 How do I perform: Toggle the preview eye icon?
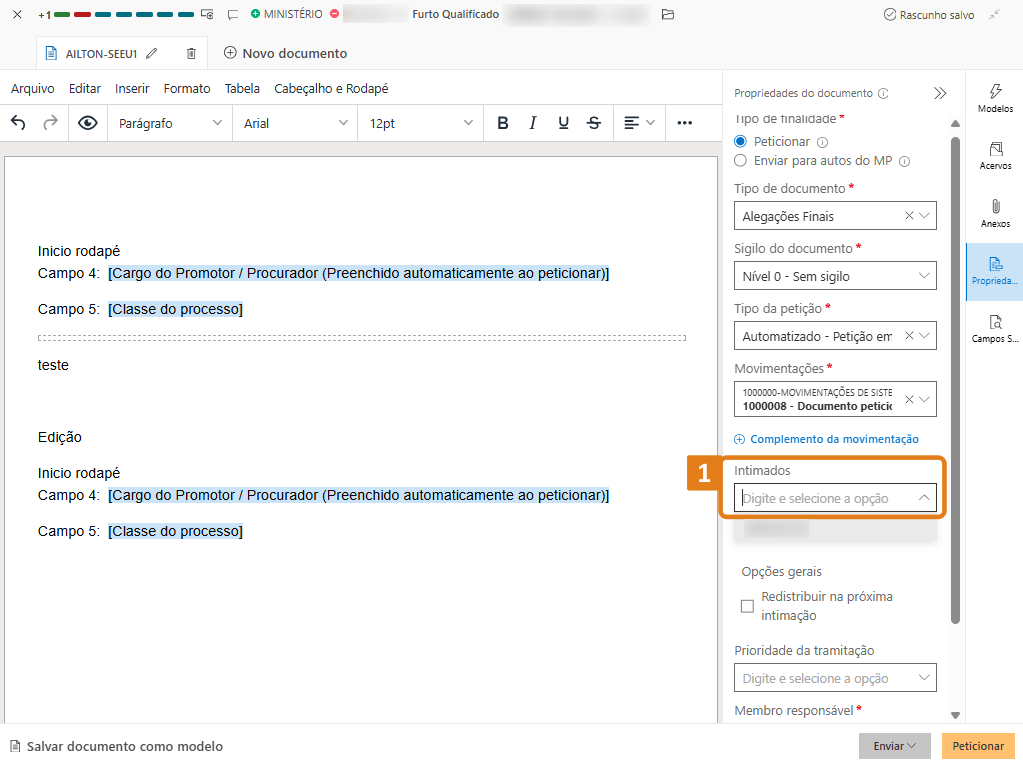88,123
